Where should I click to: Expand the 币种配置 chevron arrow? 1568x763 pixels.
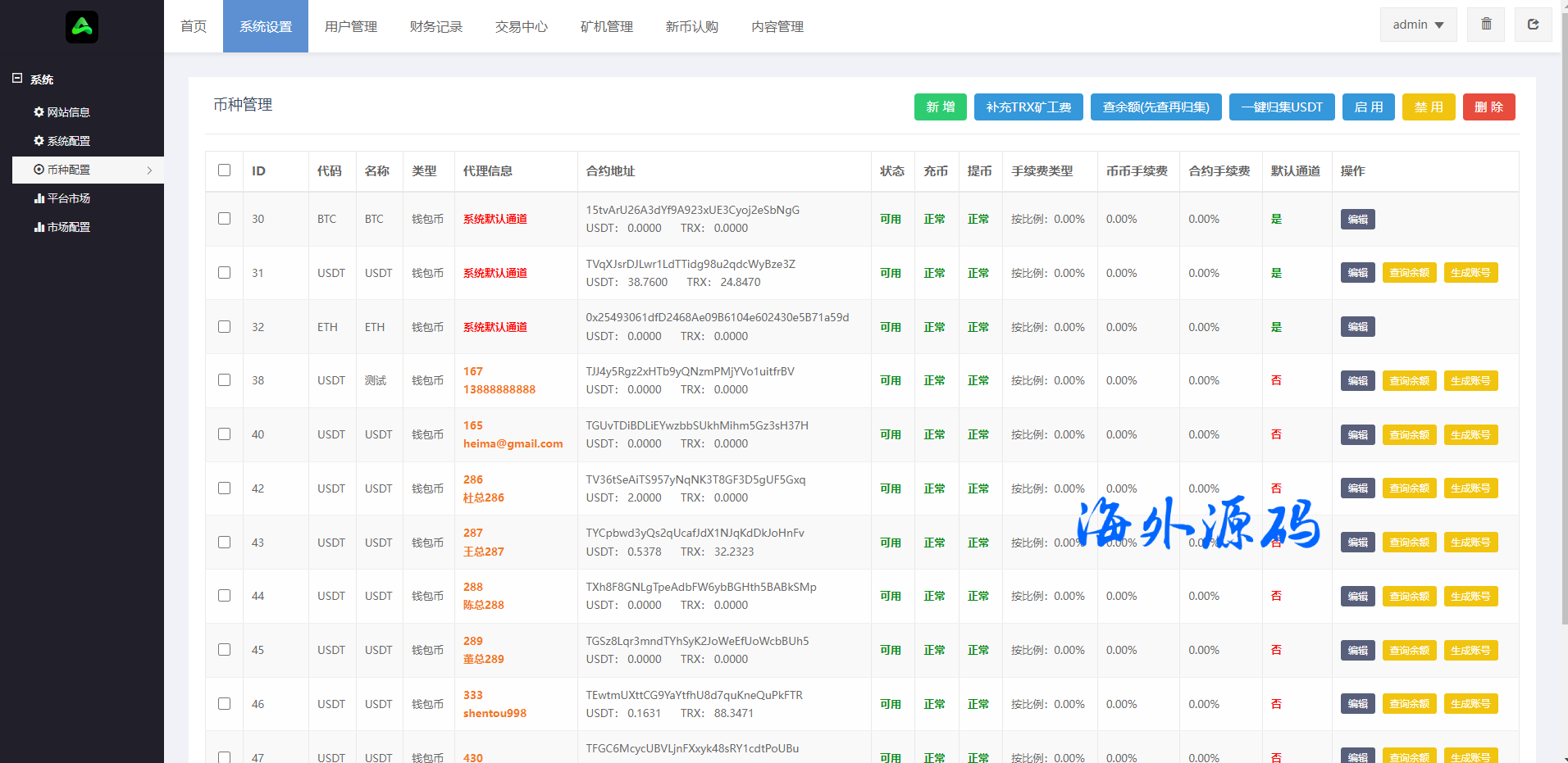point(149,170)
